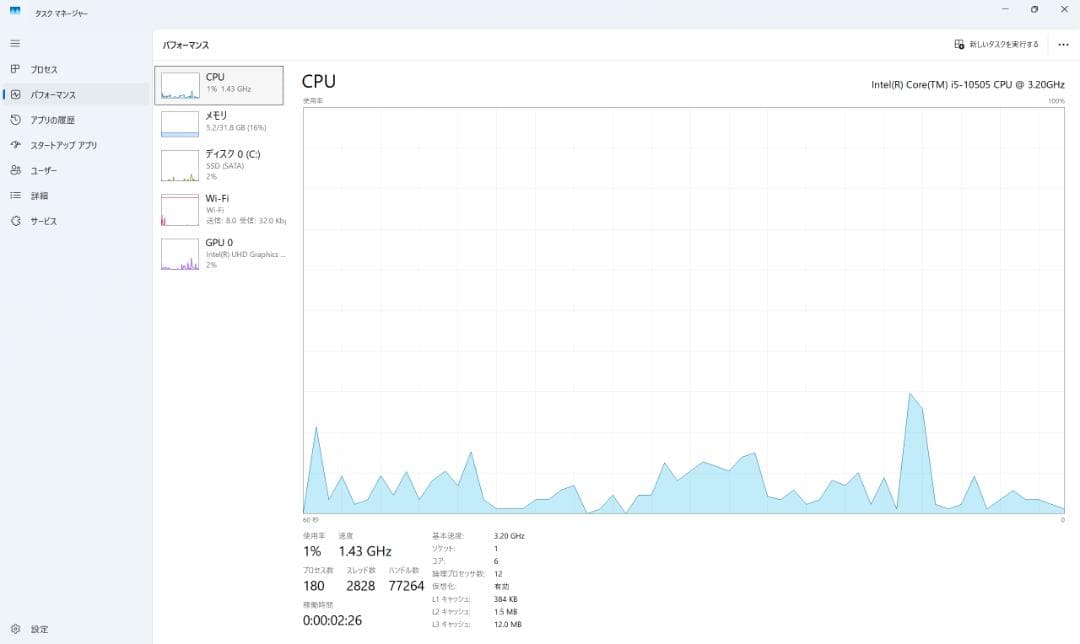Select the CPU tile in the performance list
Image resolution: width=1080 pixels, height=644 pixels.
(220, 85)
